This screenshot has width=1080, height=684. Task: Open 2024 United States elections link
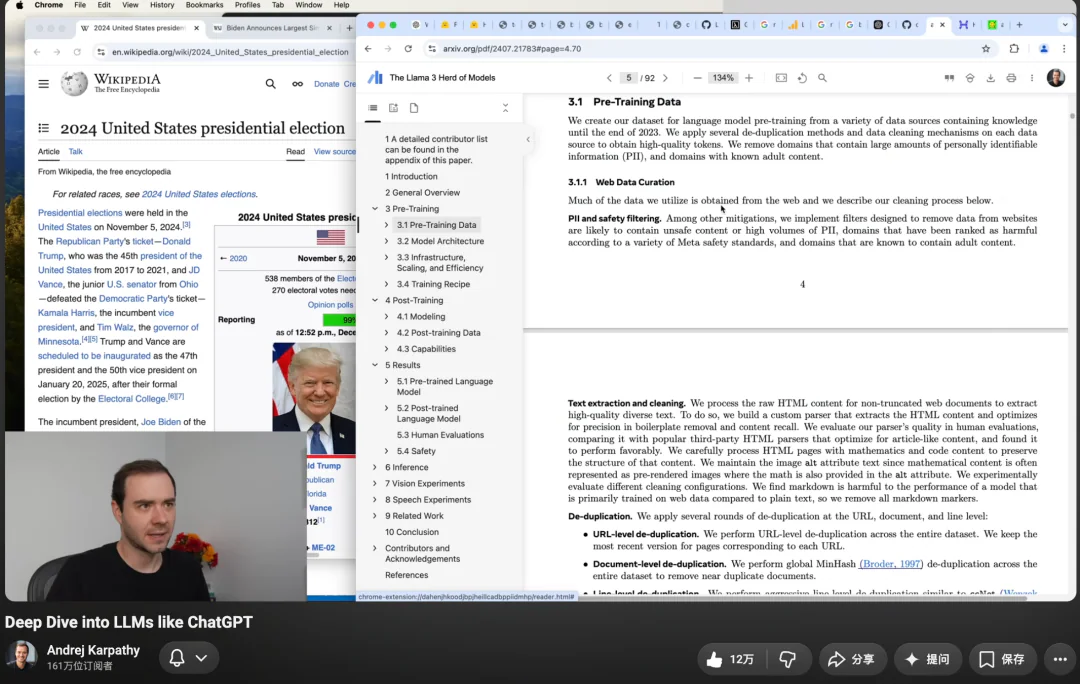tap(198, 194)
